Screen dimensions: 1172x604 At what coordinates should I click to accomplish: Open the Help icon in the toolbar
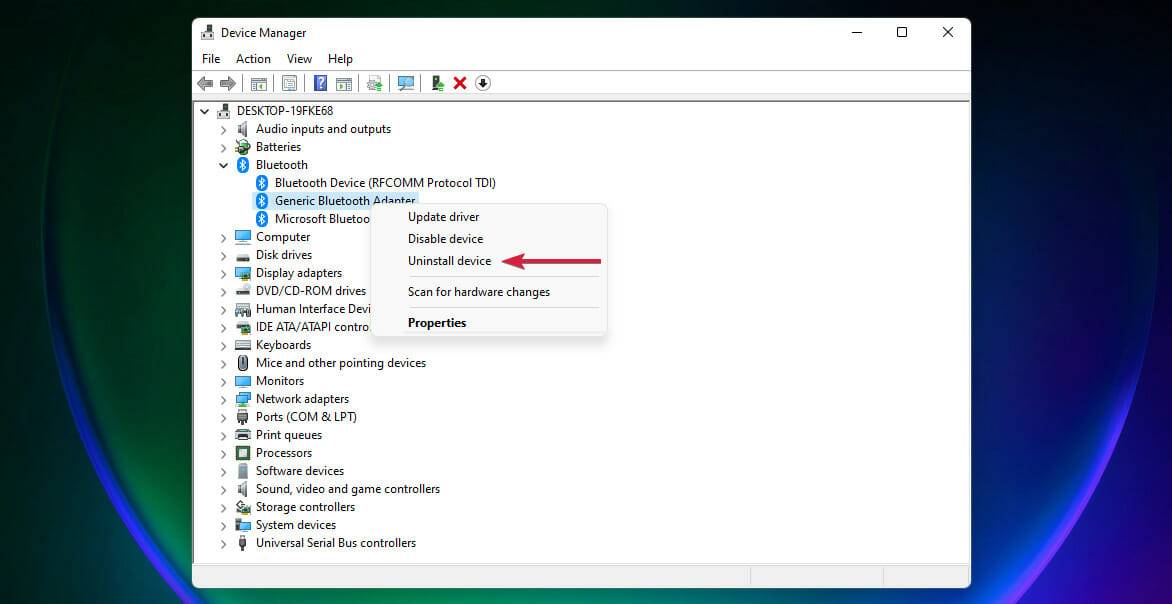click(x=319, y=83)
